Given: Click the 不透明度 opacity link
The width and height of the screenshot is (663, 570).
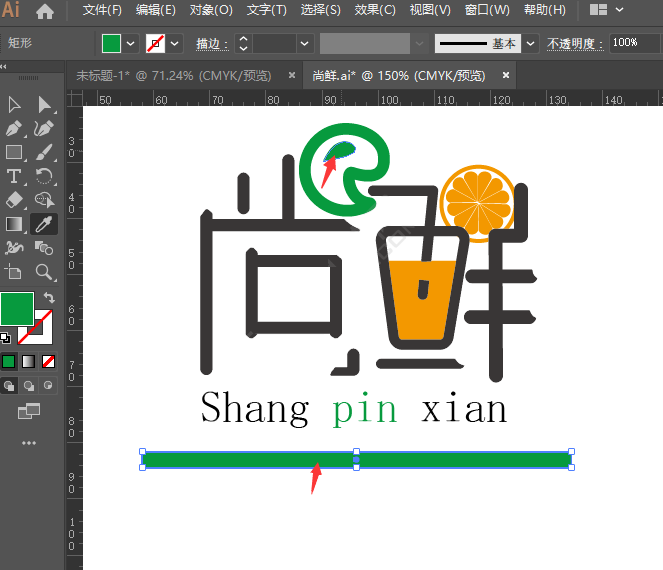Looking at the screenshot, I should coord(577,44).
